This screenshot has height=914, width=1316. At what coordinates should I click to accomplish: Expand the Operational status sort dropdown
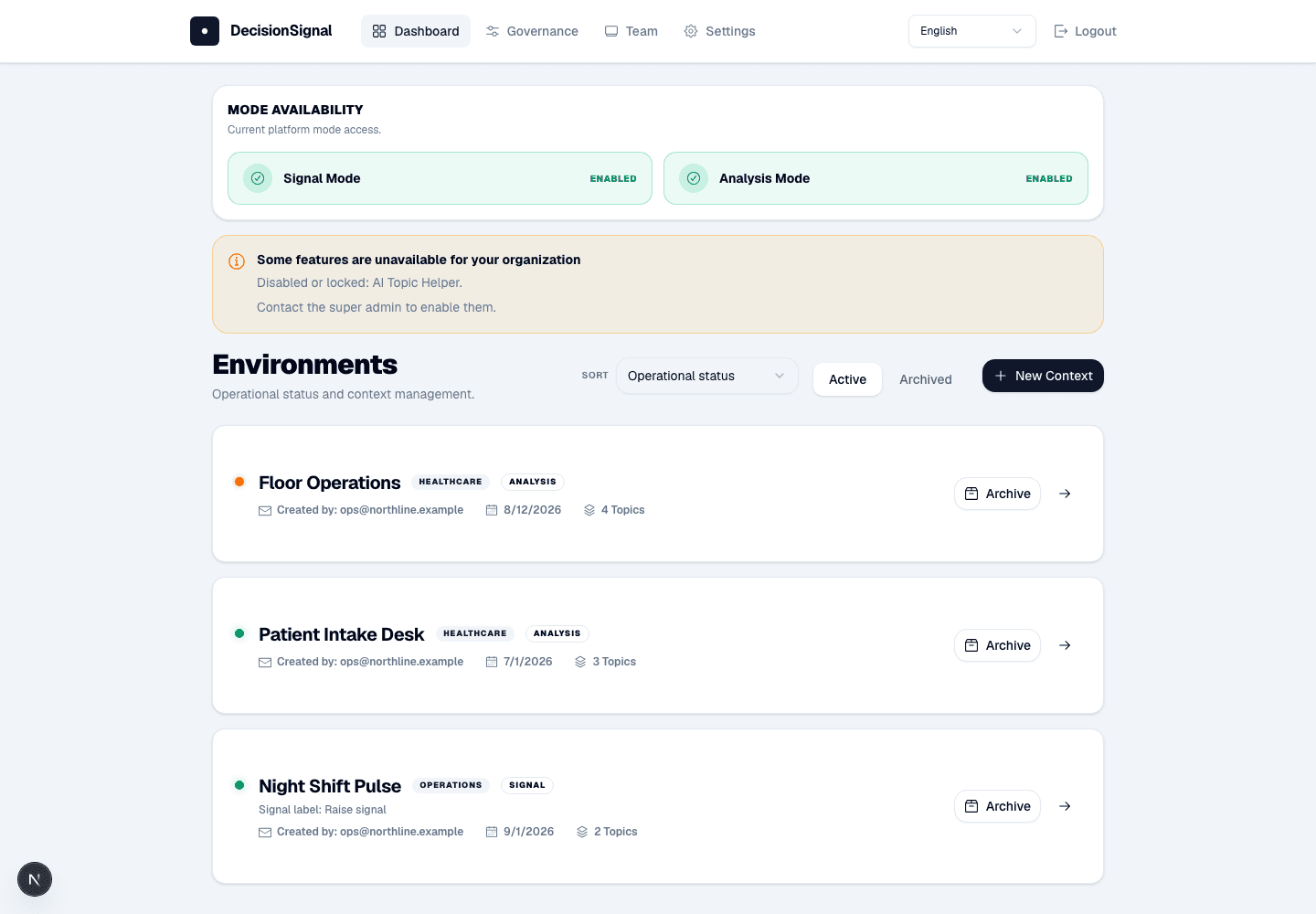click(x=707, y=376)
